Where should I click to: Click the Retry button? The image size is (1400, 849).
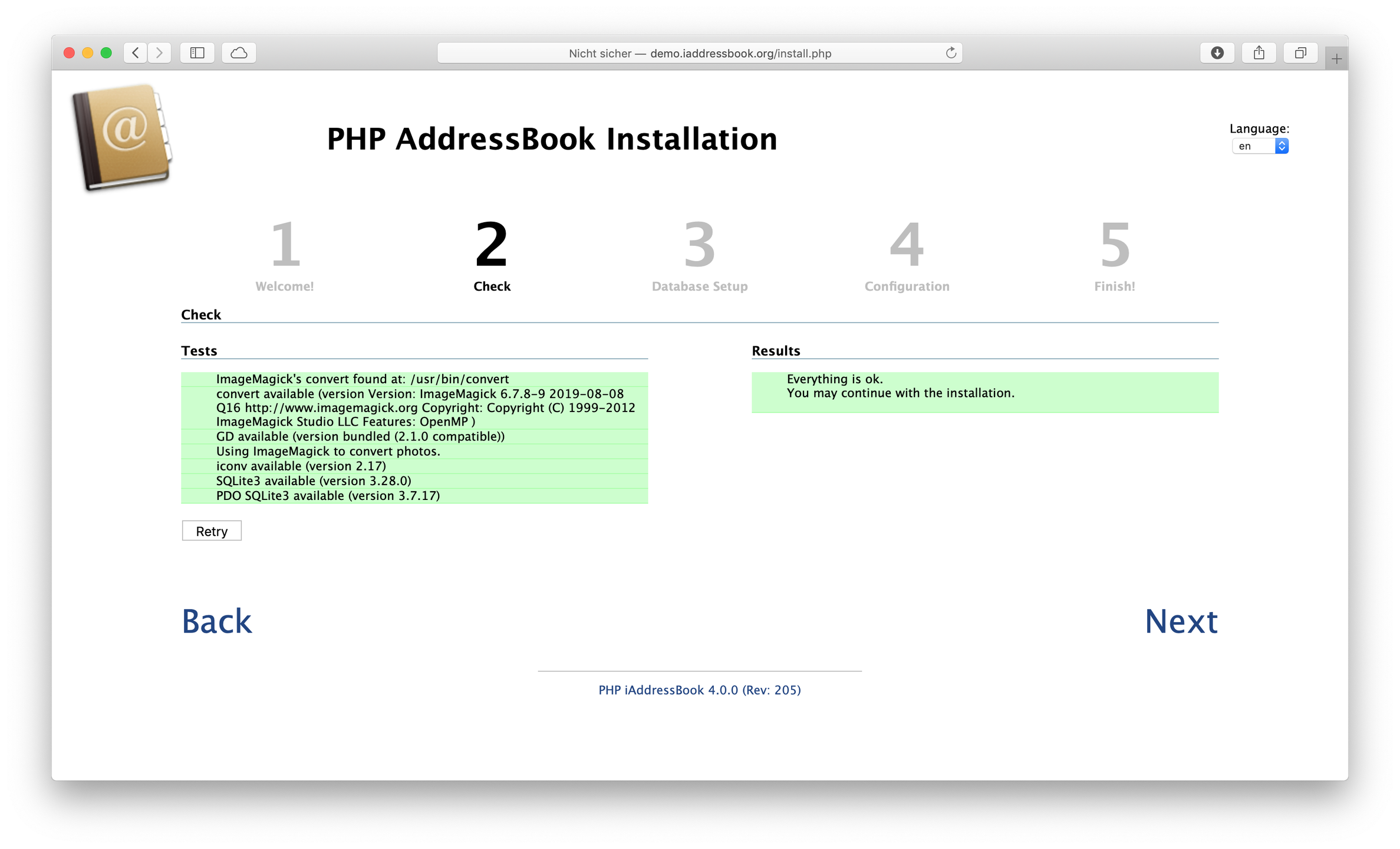click(212, 531)
